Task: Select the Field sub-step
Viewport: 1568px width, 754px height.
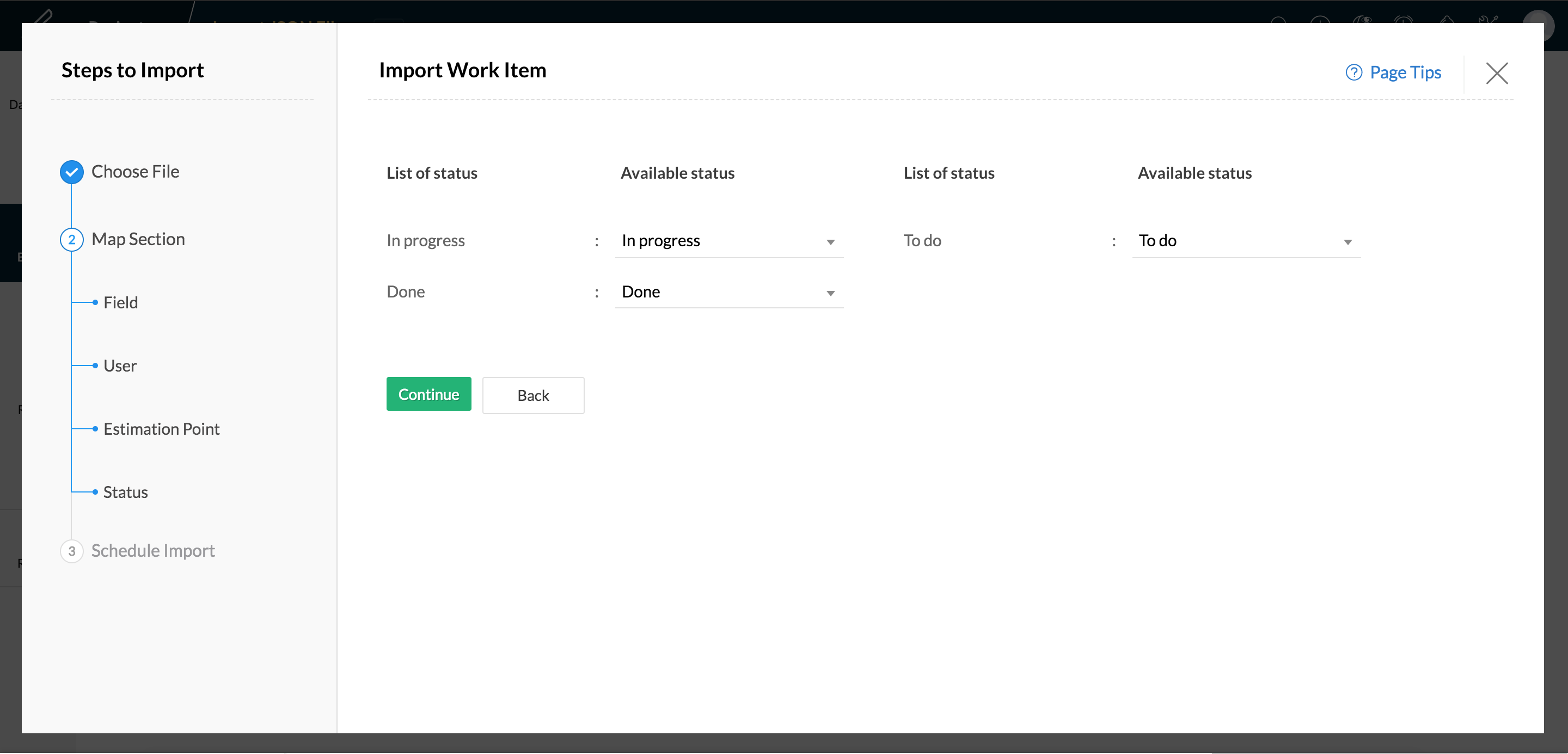Action: click(x=120, y=303)
